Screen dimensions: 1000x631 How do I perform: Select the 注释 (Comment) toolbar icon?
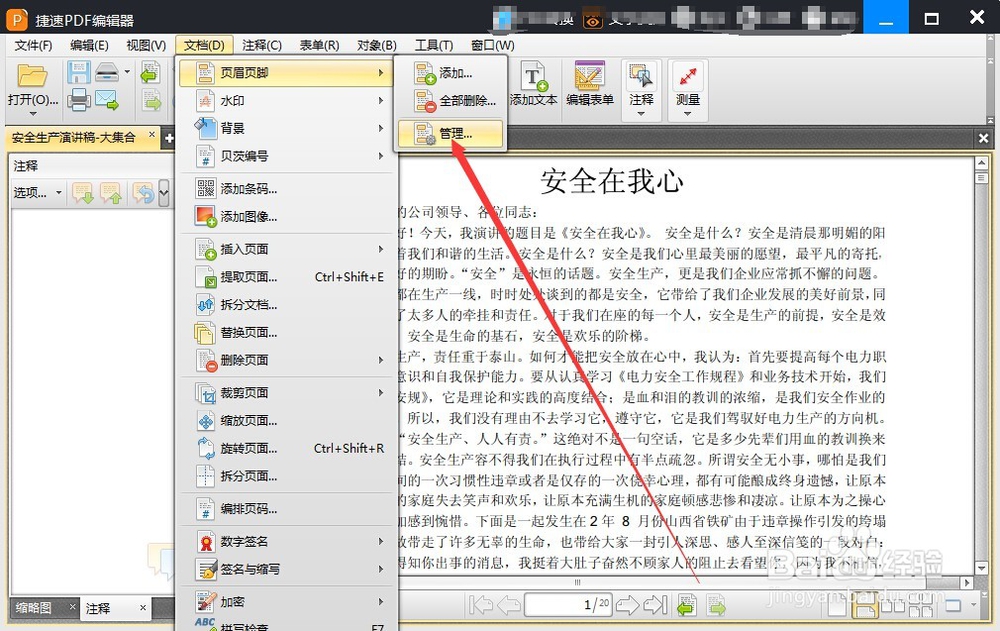click(640, 82)
